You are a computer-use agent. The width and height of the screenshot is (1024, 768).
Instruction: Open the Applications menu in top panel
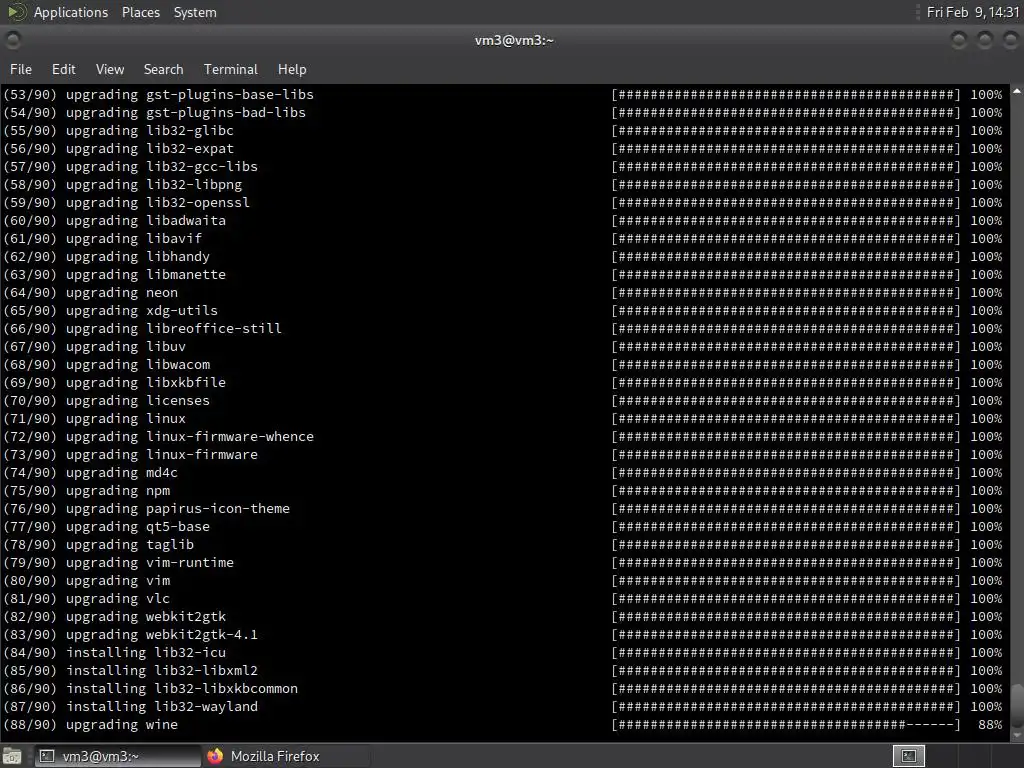71,12
